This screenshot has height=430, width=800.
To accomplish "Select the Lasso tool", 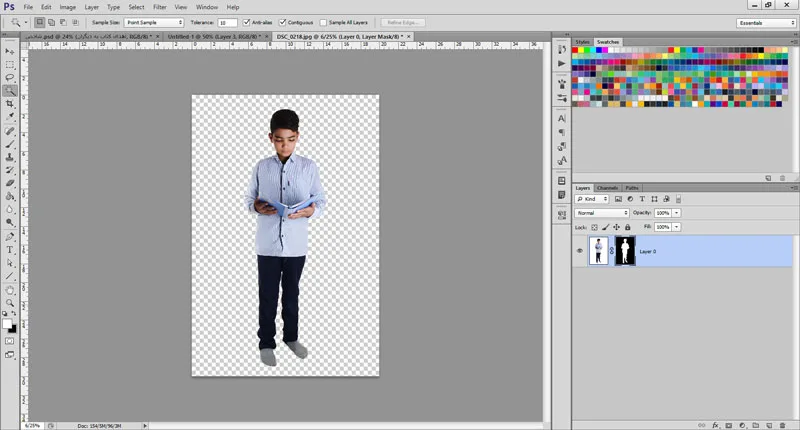I will pyautogui.click(x=10, y=78).
